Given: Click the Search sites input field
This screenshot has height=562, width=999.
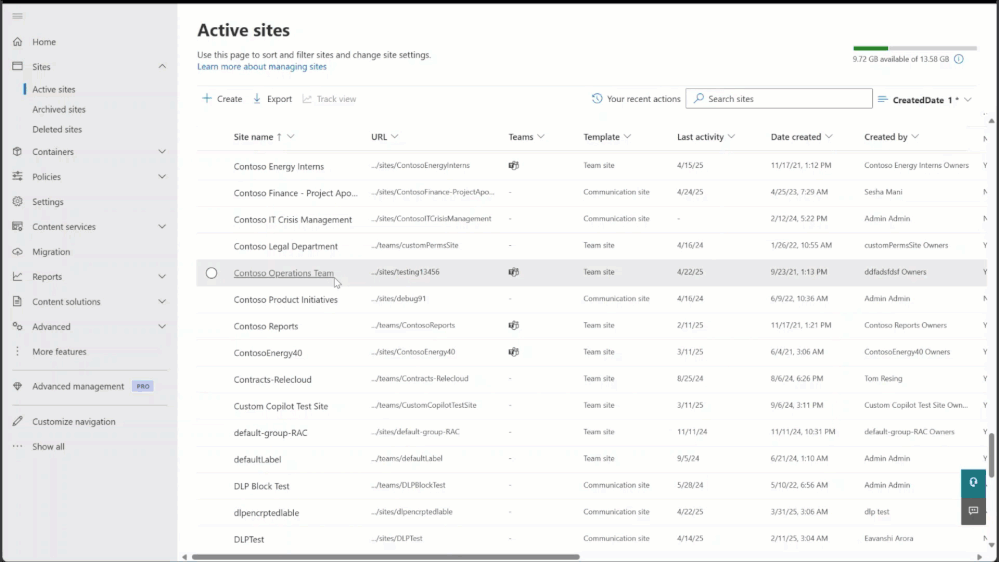Looking at the screenshot, I should pos(779,99).
